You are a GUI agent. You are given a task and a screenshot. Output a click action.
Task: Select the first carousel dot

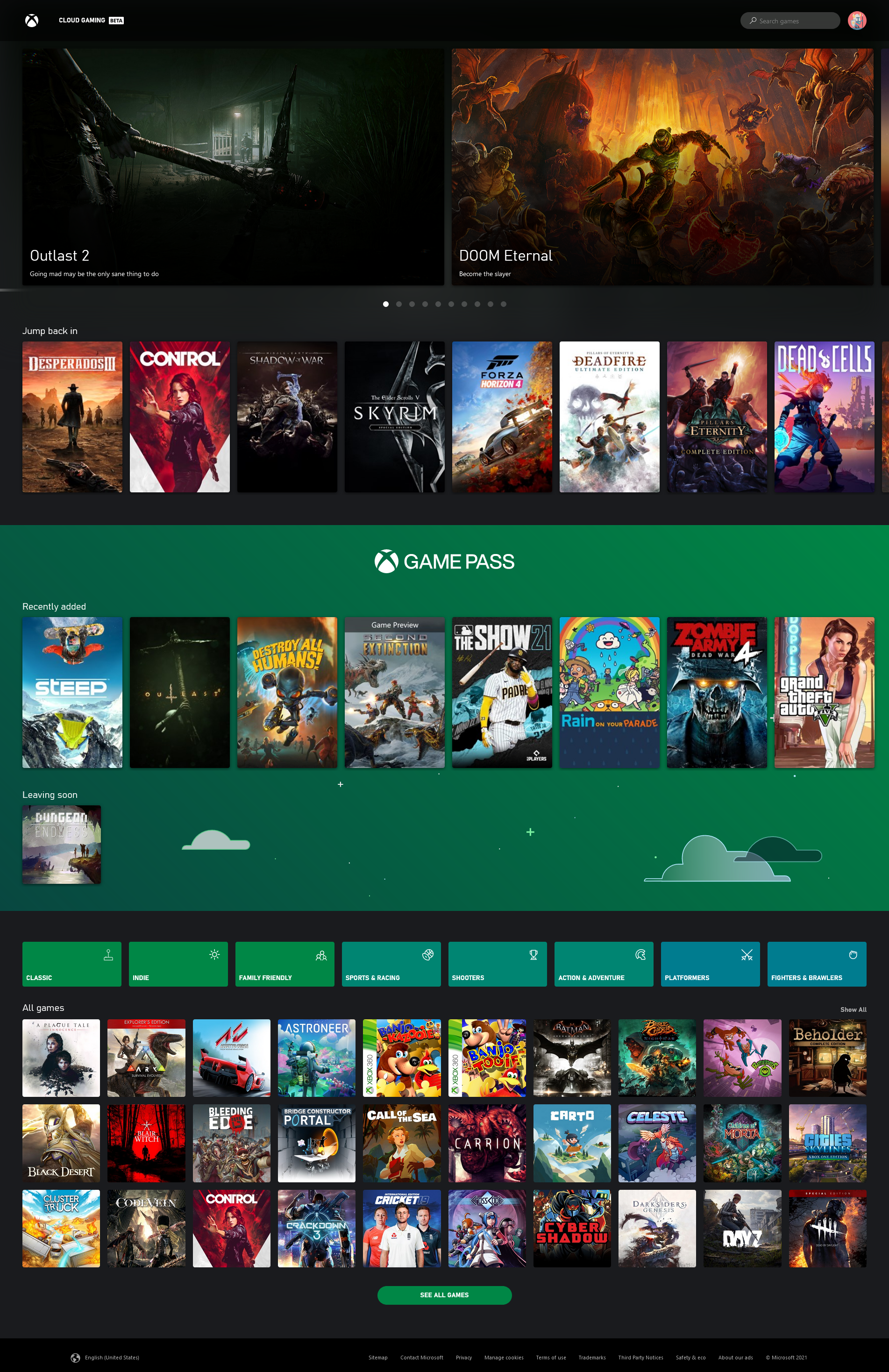(x=386, y=304)
